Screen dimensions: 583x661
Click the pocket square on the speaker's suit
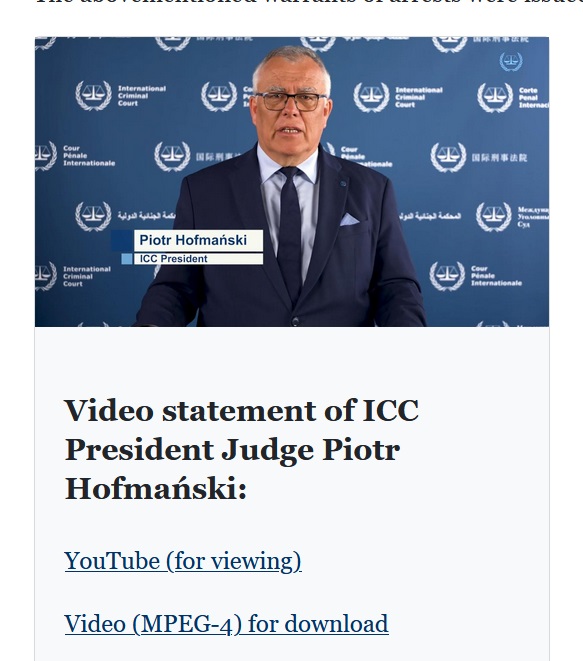click(x=349, y=219)
